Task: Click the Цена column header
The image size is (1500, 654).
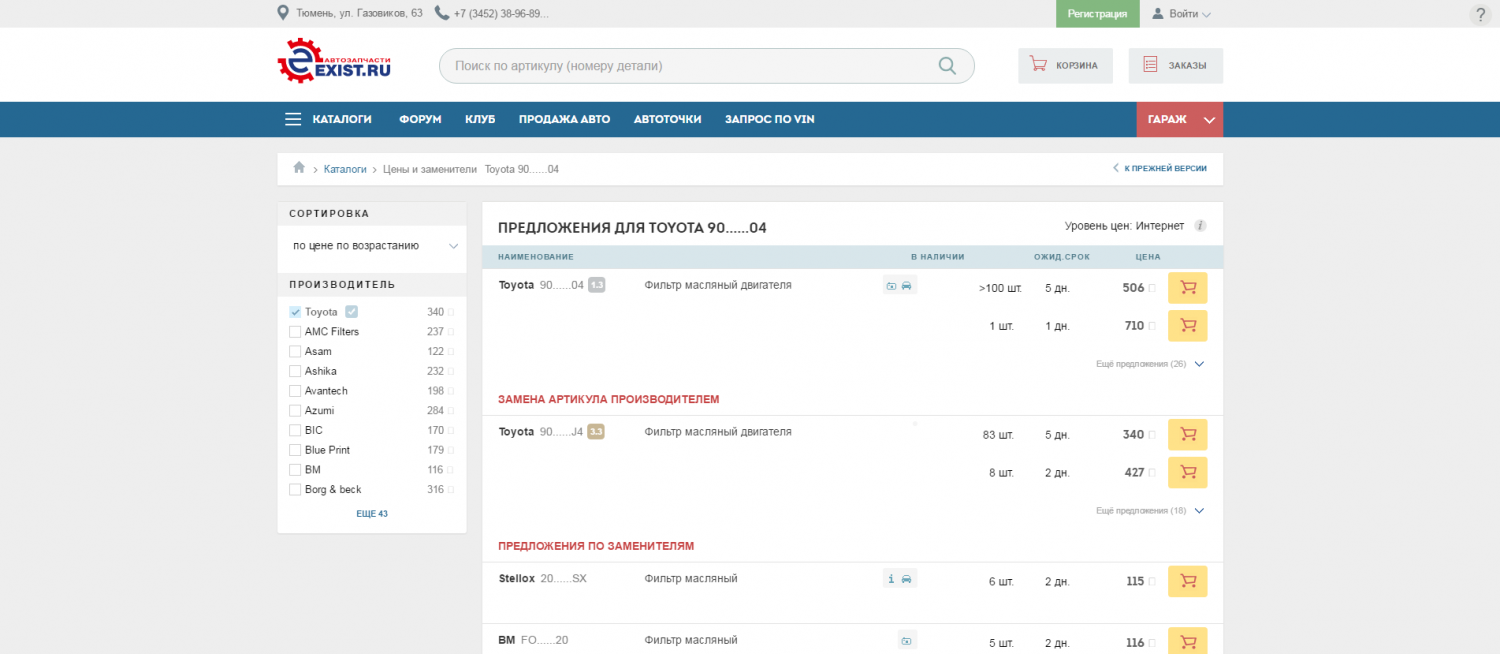Action: [1148, 257]
